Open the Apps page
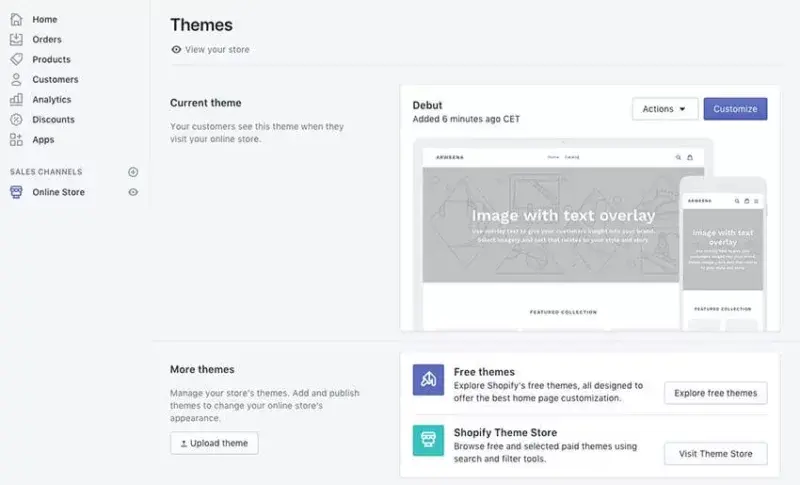The height and width of the screenshot is (485, 800). point(43,140)
